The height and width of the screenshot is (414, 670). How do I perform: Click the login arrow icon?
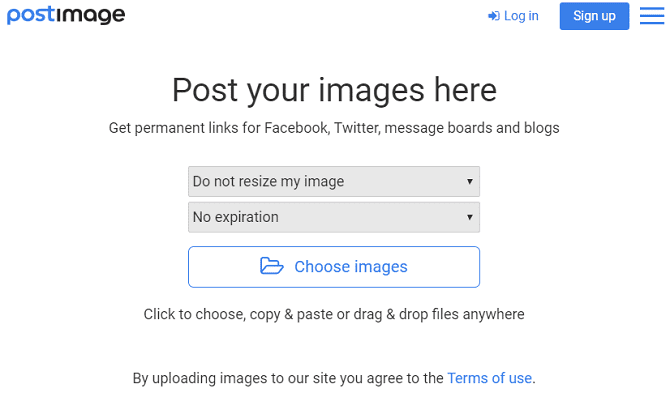point(493,16)
